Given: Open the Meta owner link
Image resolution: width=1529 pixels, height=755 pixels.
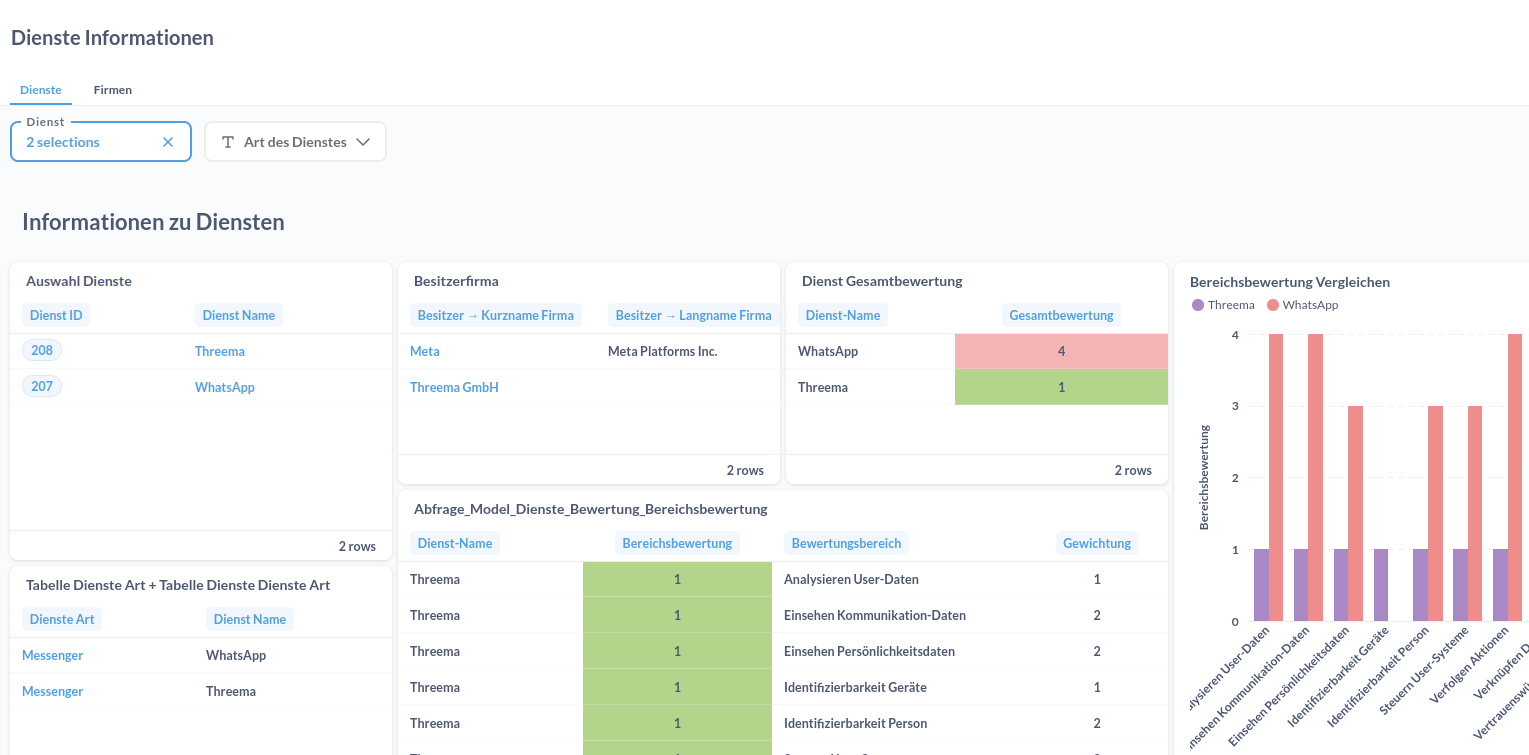Looking at the screenshot, I should pyautogui.click(x=424, y=351).
